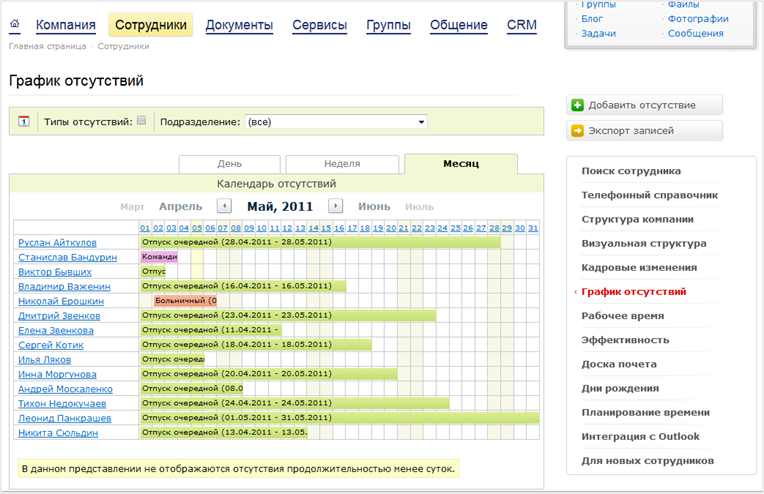764x494 pixels.
Task: Open Поиск сотрудника sidebar item
Action: point(631,171)
